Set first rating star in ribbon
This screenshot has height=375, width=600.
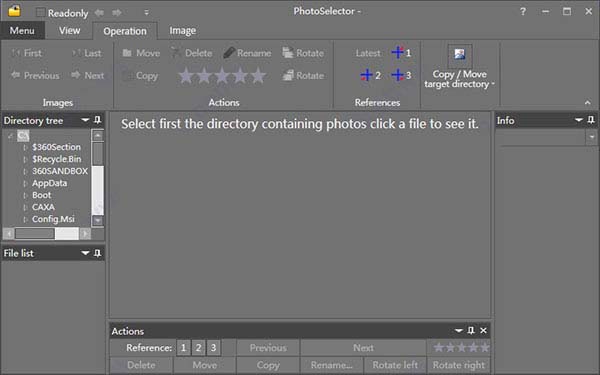coord(186,75)
